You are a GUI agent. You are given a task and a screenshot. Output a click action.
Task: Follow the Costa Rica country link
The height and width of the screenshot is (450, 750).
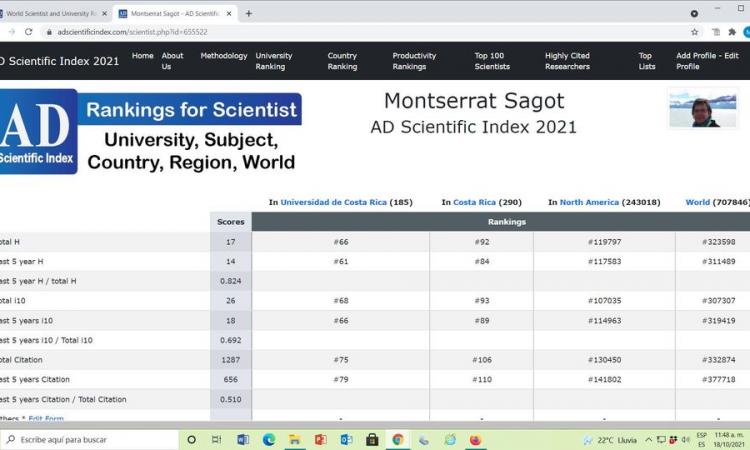point(474,202)
